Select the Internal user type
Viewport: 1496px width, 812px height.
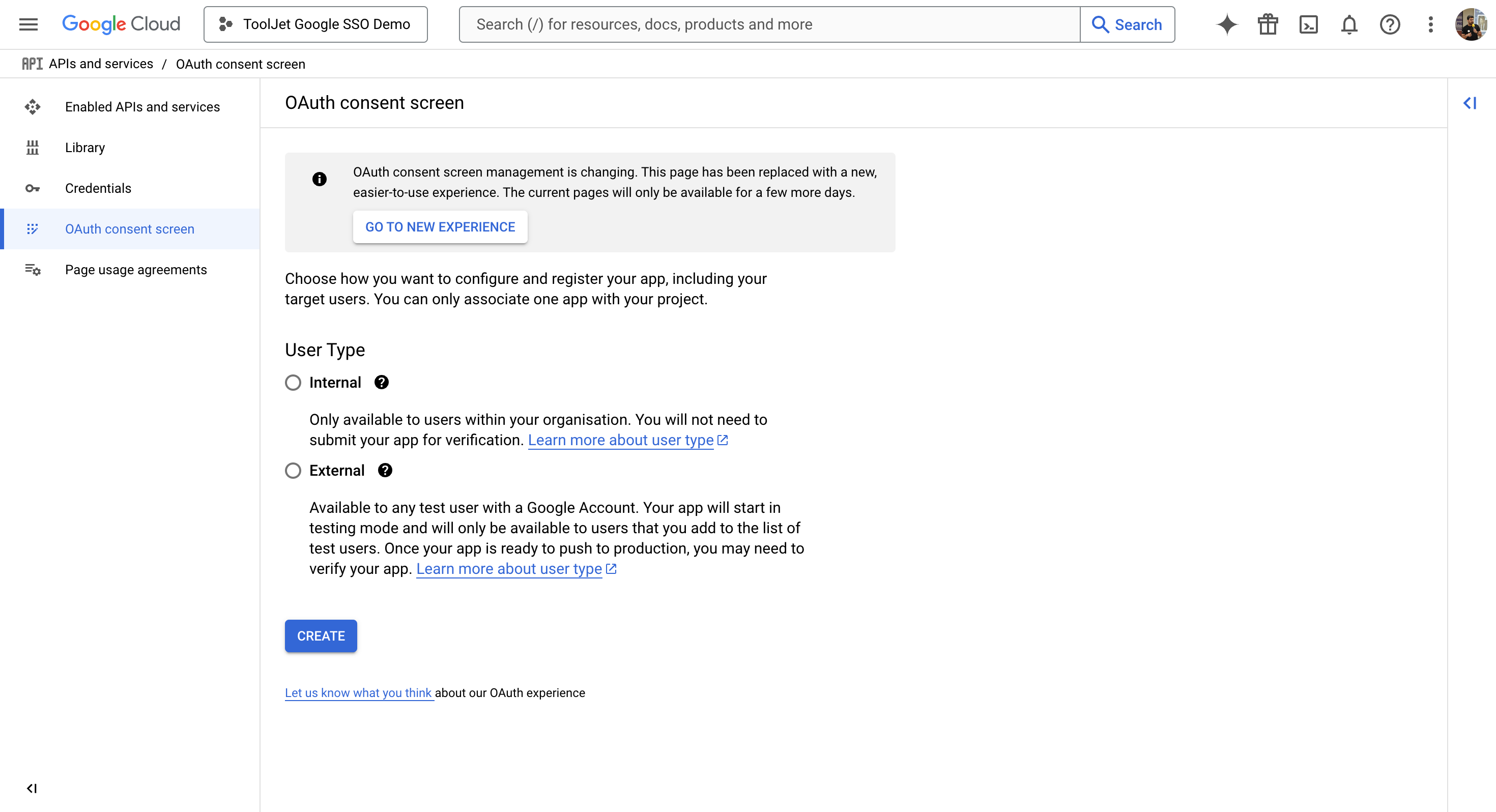click(x=293, y=383)
